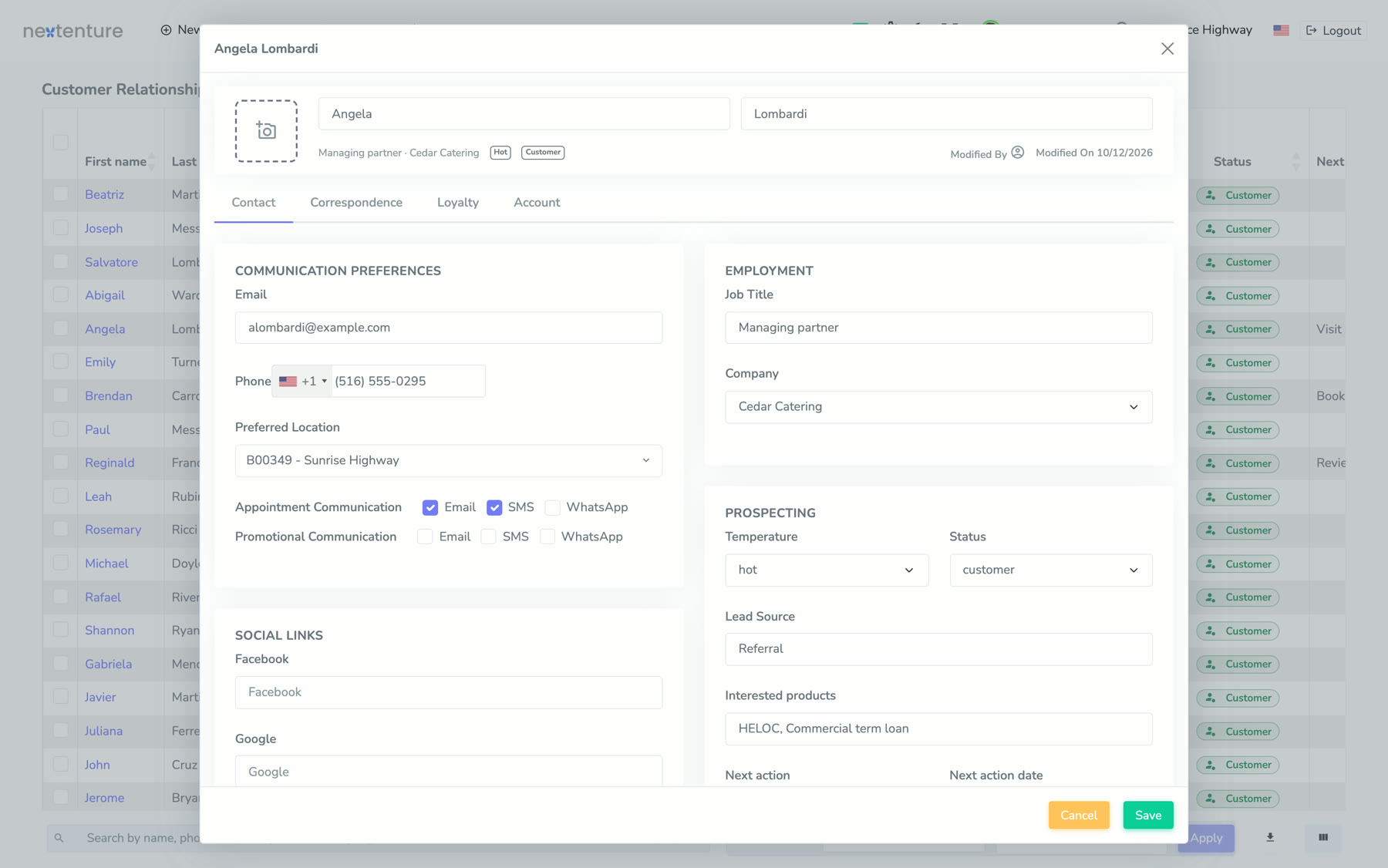
Task: Open the Company dropdown showing Cedar Catering
Action: coord(938,407)
